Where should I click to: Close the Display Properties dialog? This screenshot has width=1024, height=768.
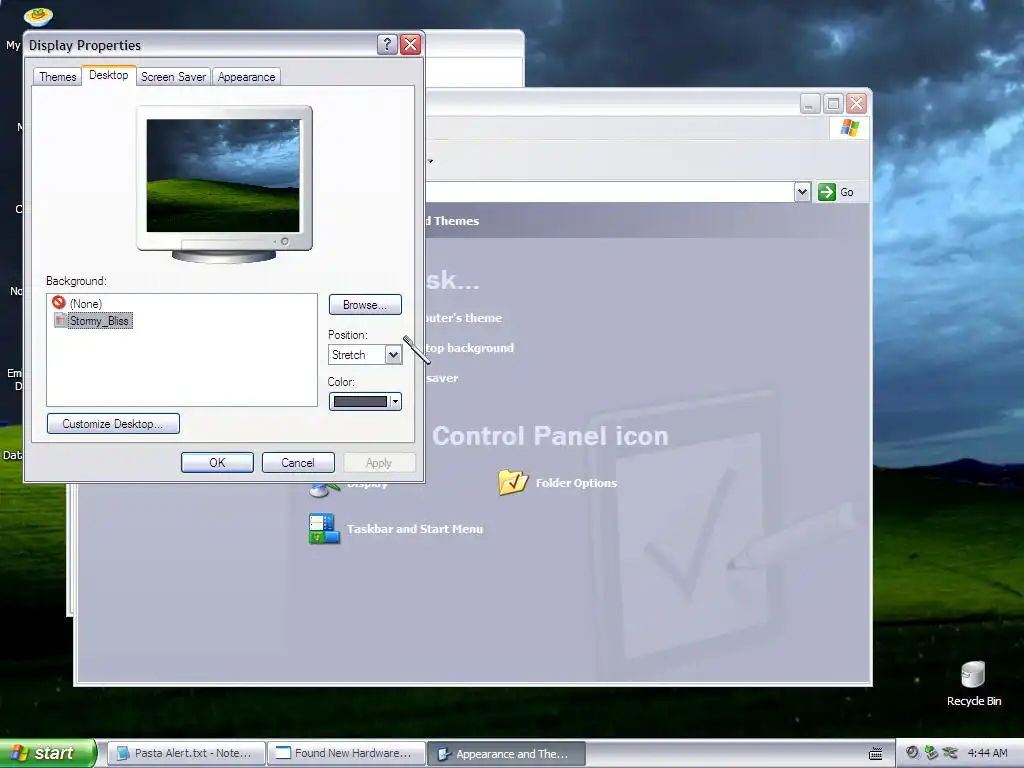tap(410, 44)
